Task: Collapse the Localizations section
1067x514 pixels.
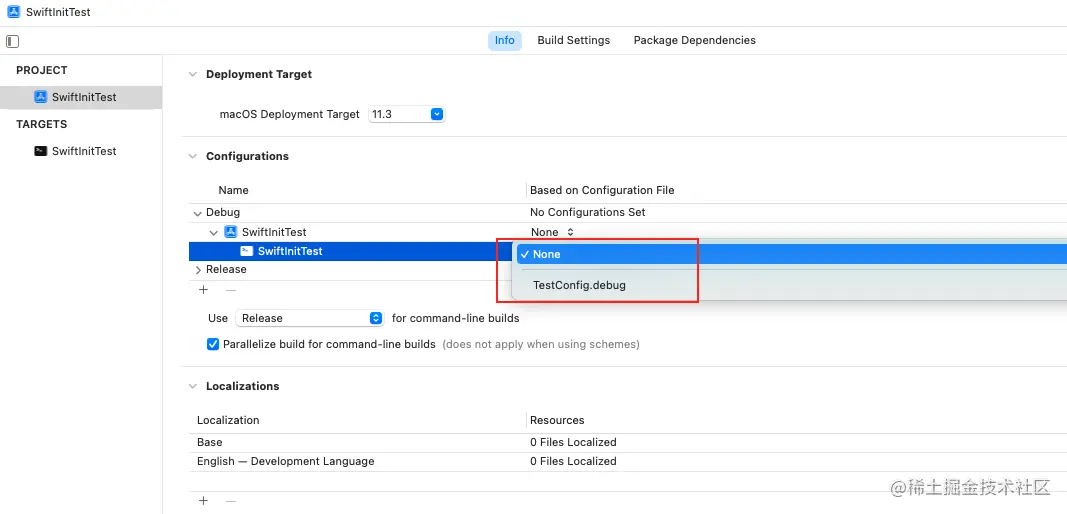Action: click(x=192, y=386)
